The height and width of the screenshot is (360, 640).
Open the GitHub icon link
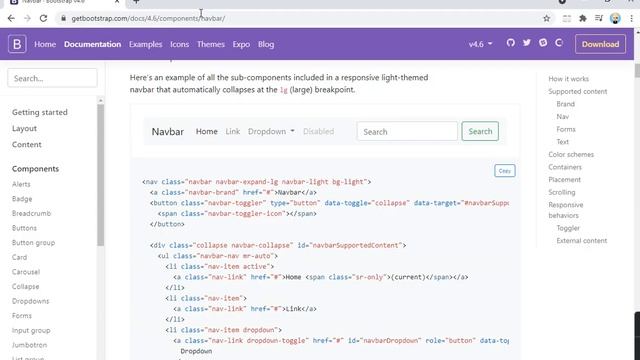(511, 42)
